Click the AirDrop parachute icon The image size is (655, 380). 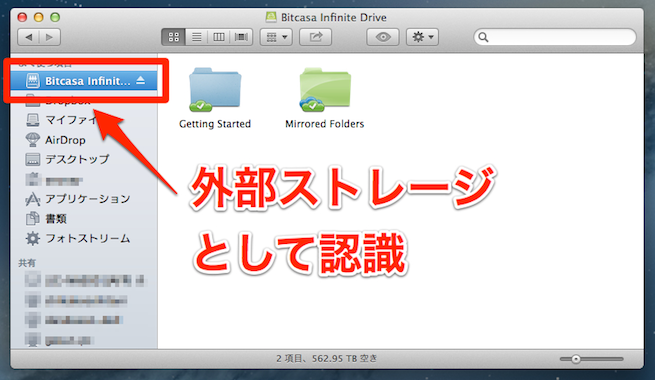pos(33,140)
